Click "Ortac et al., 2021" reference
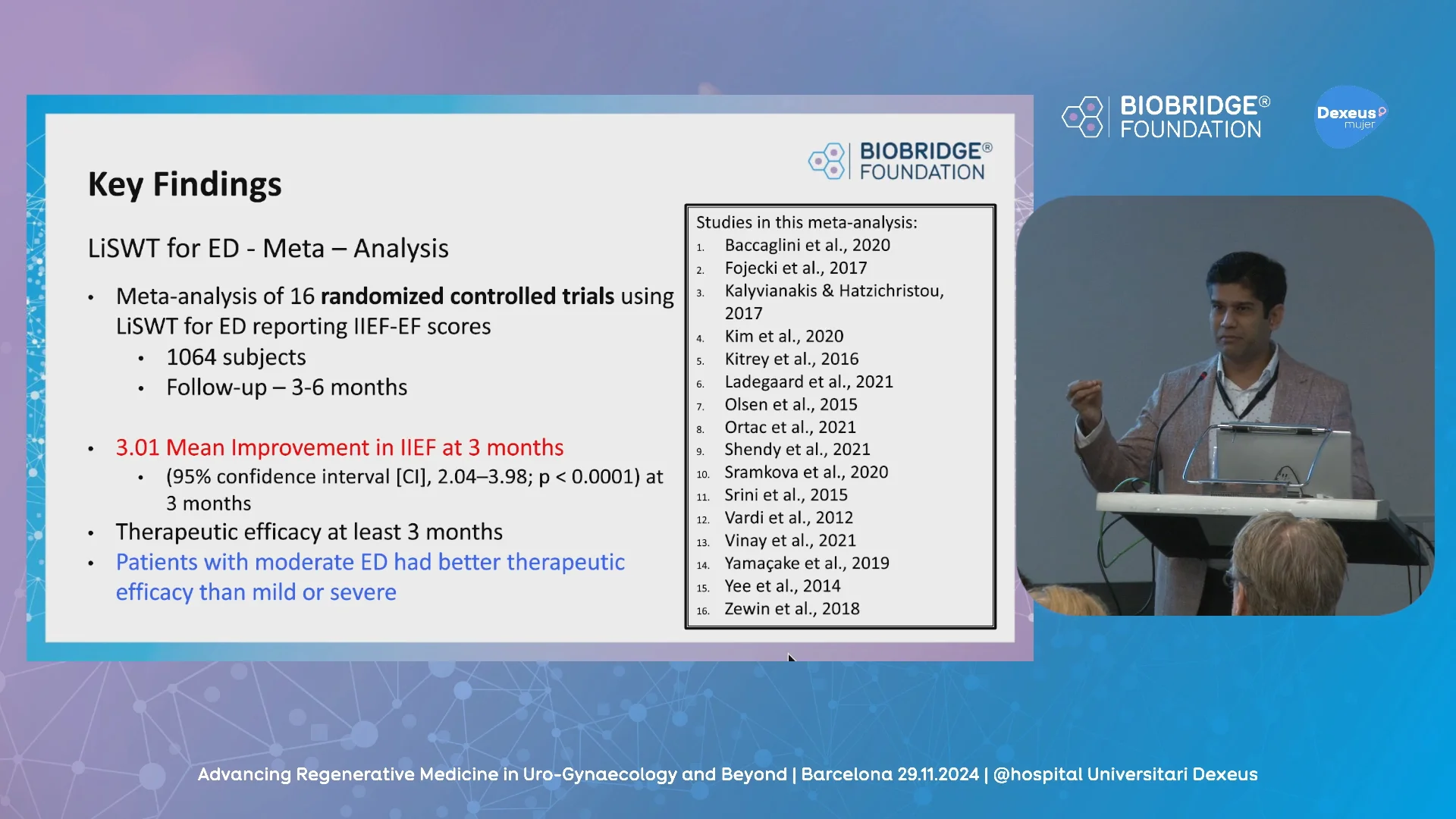The image size is (1456, 819). click(789, 427)
